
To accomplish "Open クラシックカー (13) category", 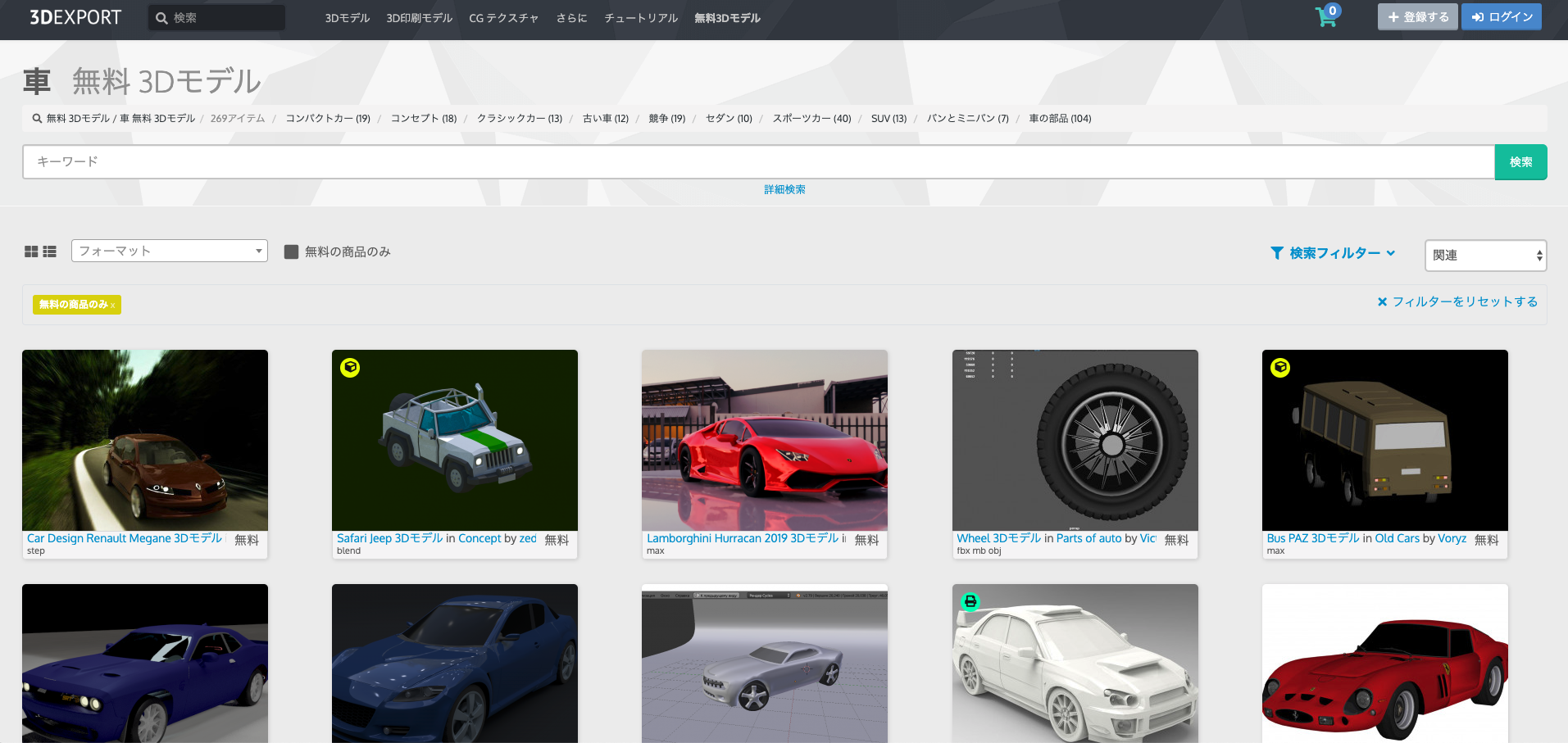I will pyautogui.click(x=520, y=119).
